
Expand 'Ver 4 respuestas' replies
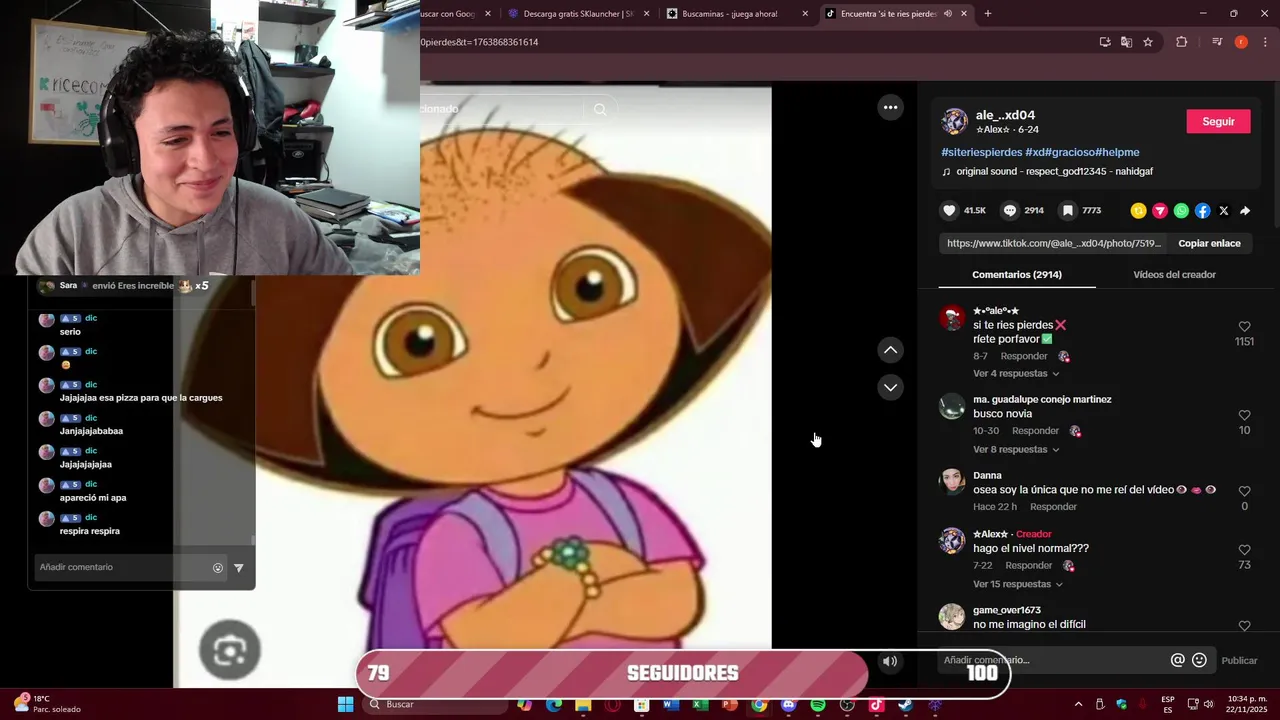(x=1016, y=374)
